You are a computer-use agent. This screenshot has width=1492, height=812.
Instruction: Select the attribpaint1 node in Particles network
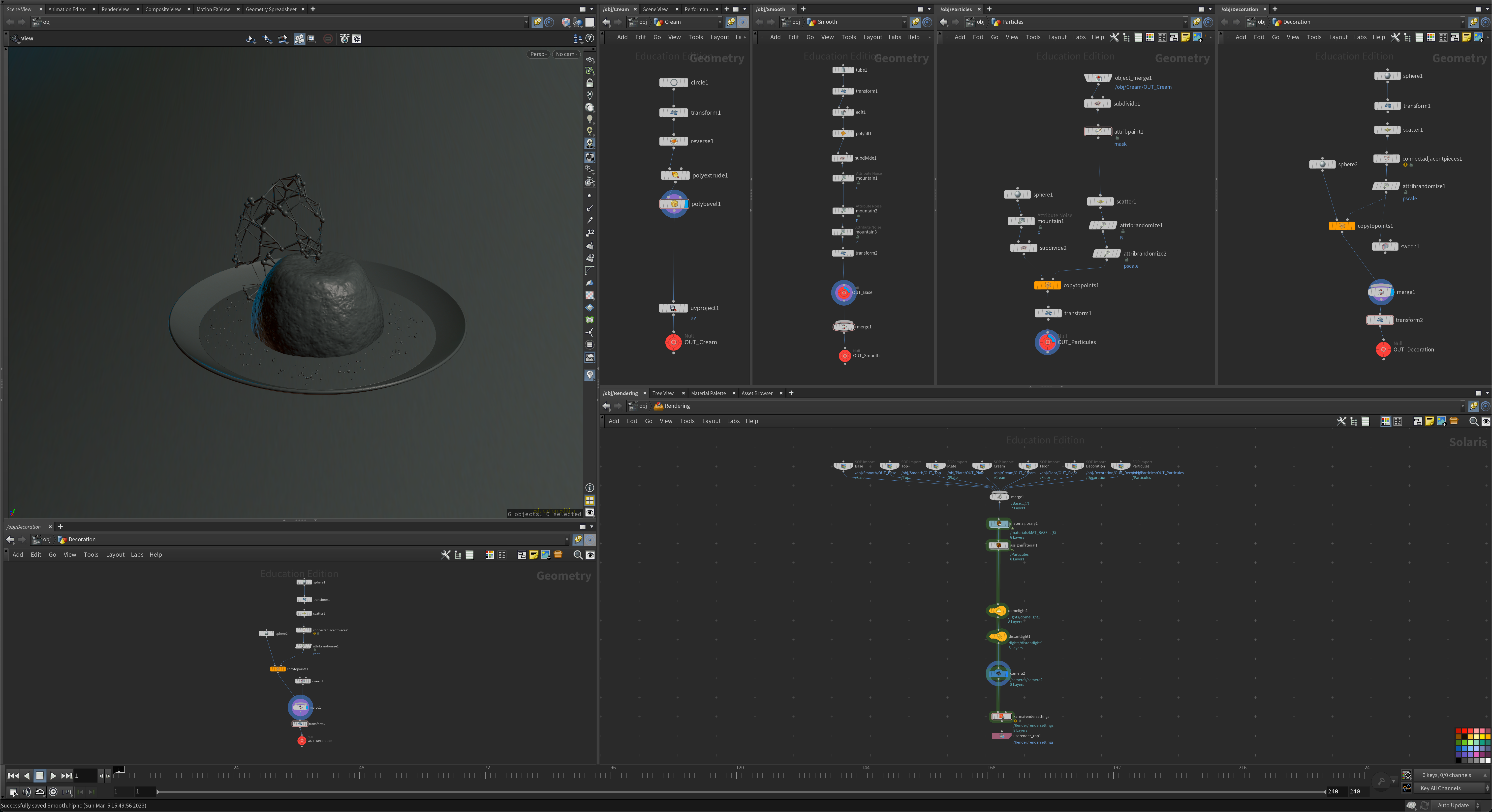pyautogui.click(x=1098, y=131)
